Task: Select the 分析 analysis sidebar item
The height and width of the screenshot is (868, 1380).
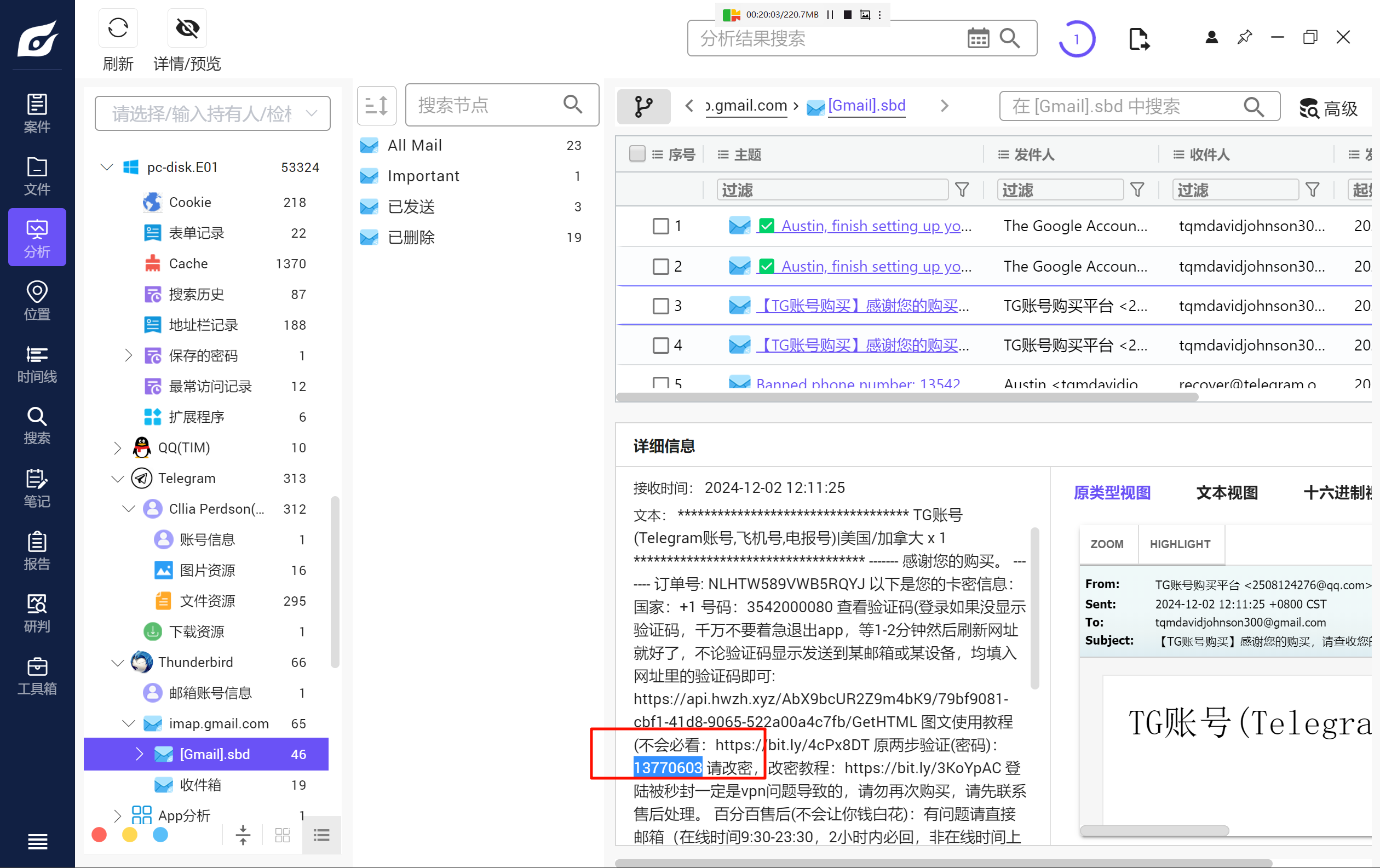Action: tap(37, 238)
